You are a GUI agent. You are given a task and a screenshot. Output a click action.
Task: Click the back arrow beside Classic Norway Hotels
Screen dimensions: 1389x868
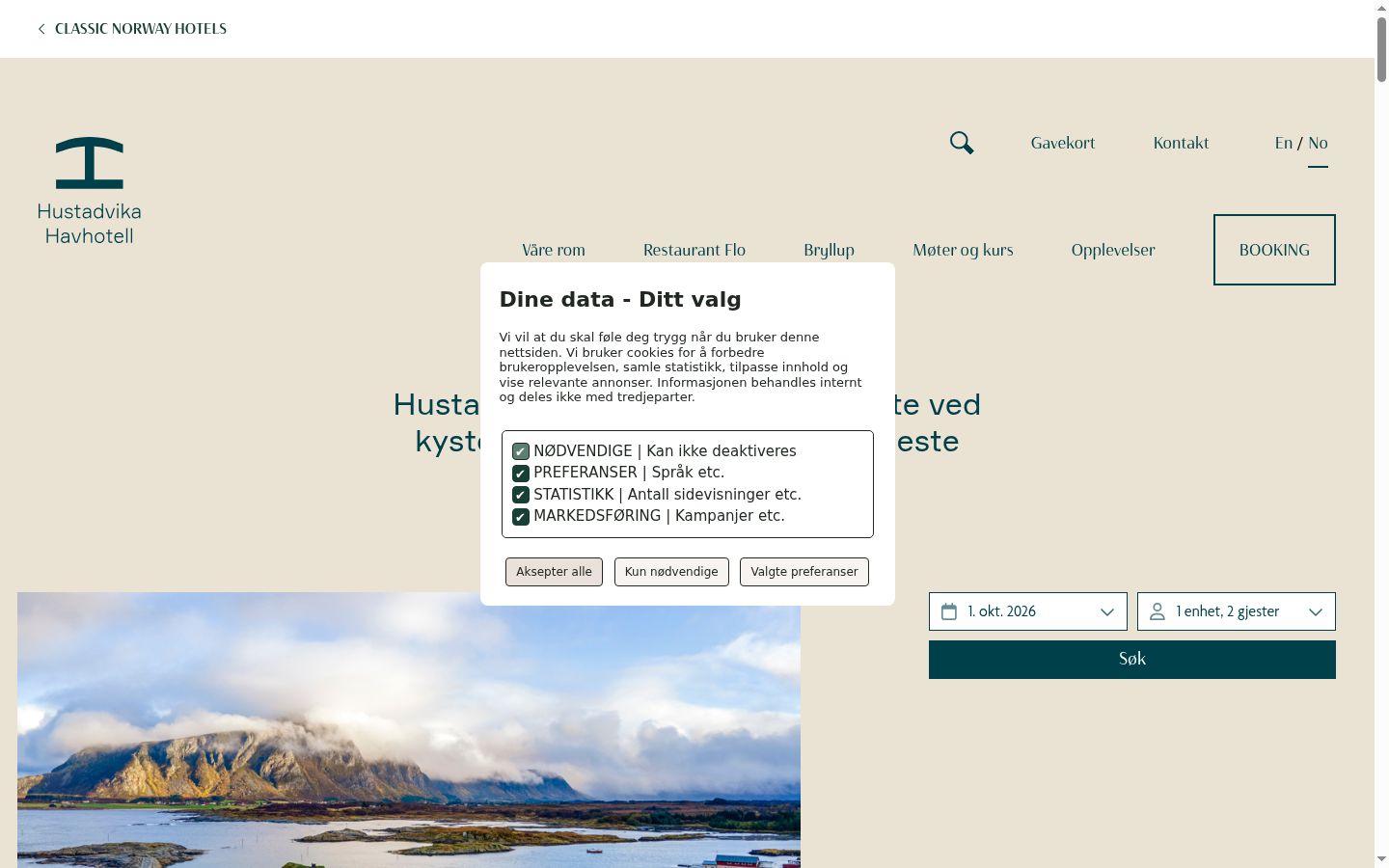[x=41, y=29]
